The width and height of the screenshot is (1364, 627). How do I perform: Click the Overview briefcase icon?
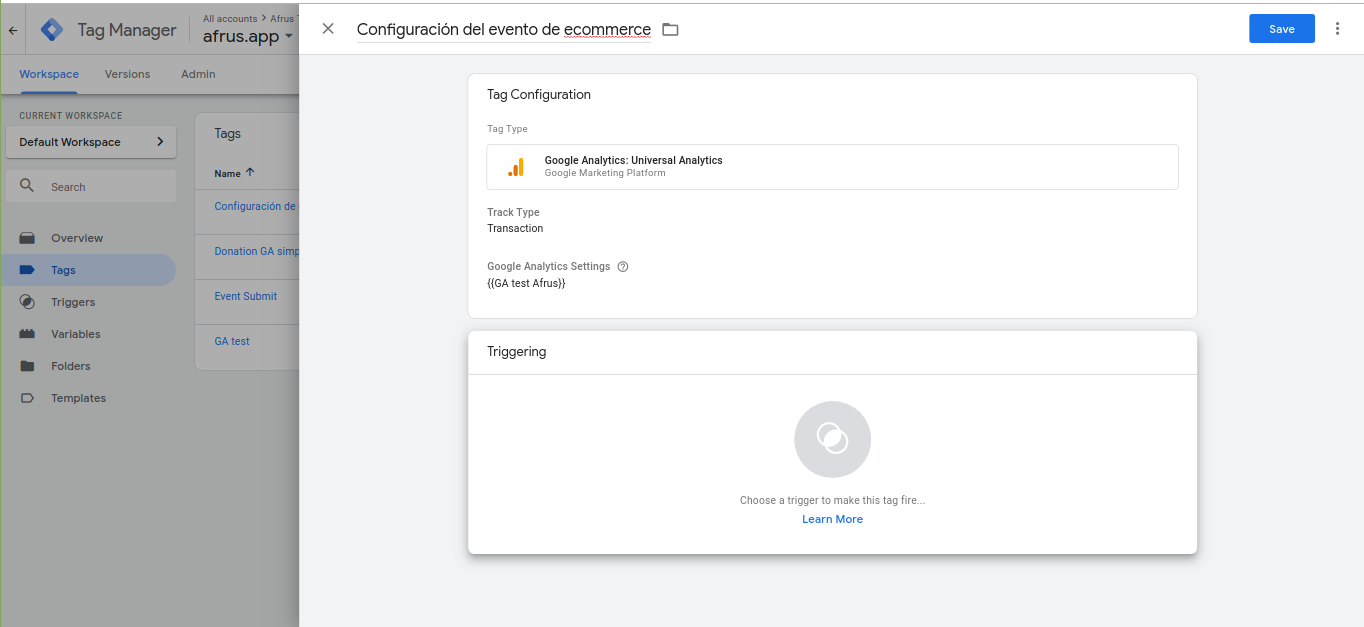pos(27,238)
